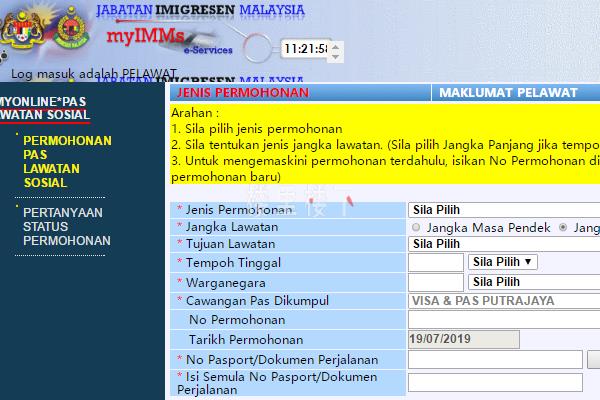
Task: Decrease time with the clock down arrow
Action: (337, 53)
